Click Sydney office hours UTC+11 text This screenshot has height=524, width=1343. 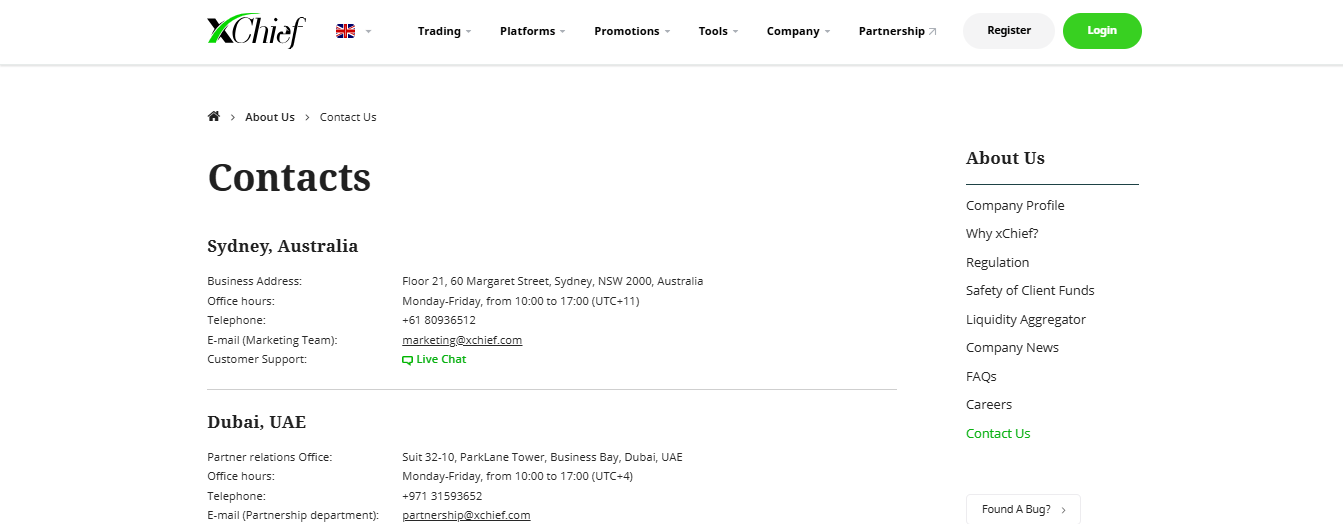[x=521, y=301]
